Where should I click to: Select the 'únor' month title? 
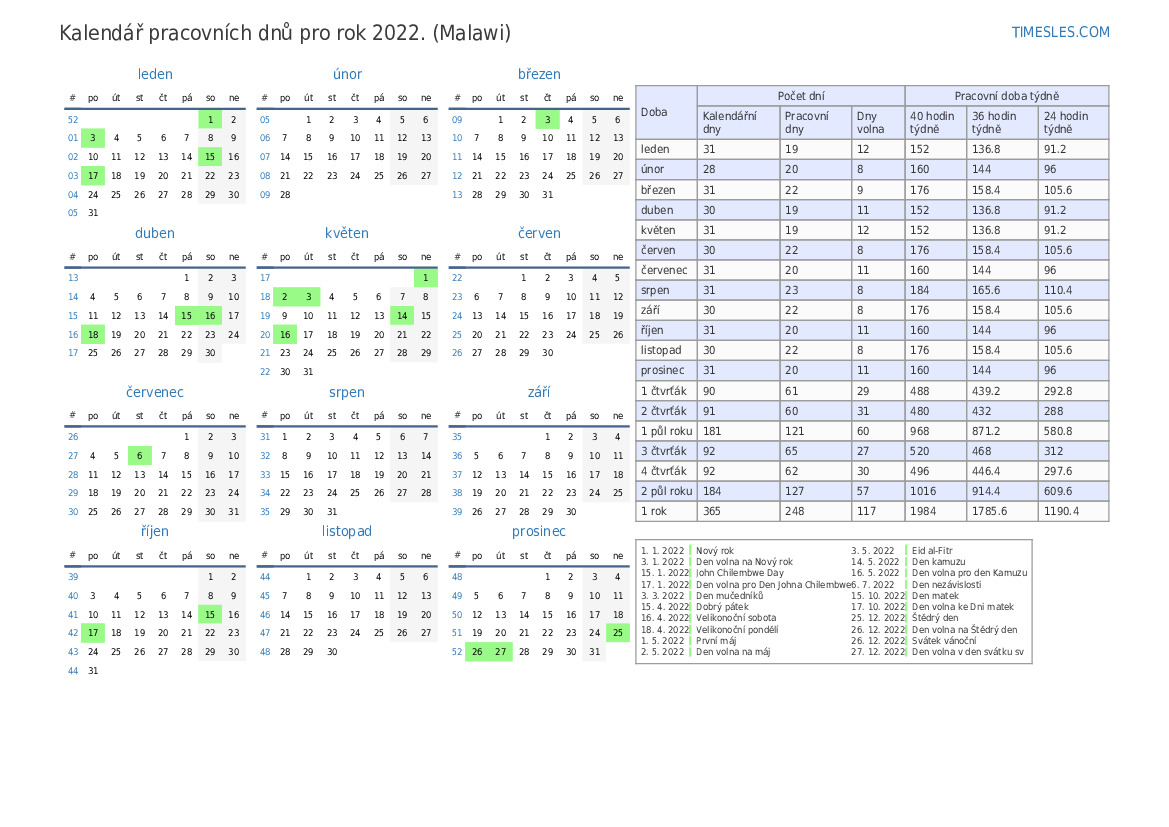click(x=347, y=74)
